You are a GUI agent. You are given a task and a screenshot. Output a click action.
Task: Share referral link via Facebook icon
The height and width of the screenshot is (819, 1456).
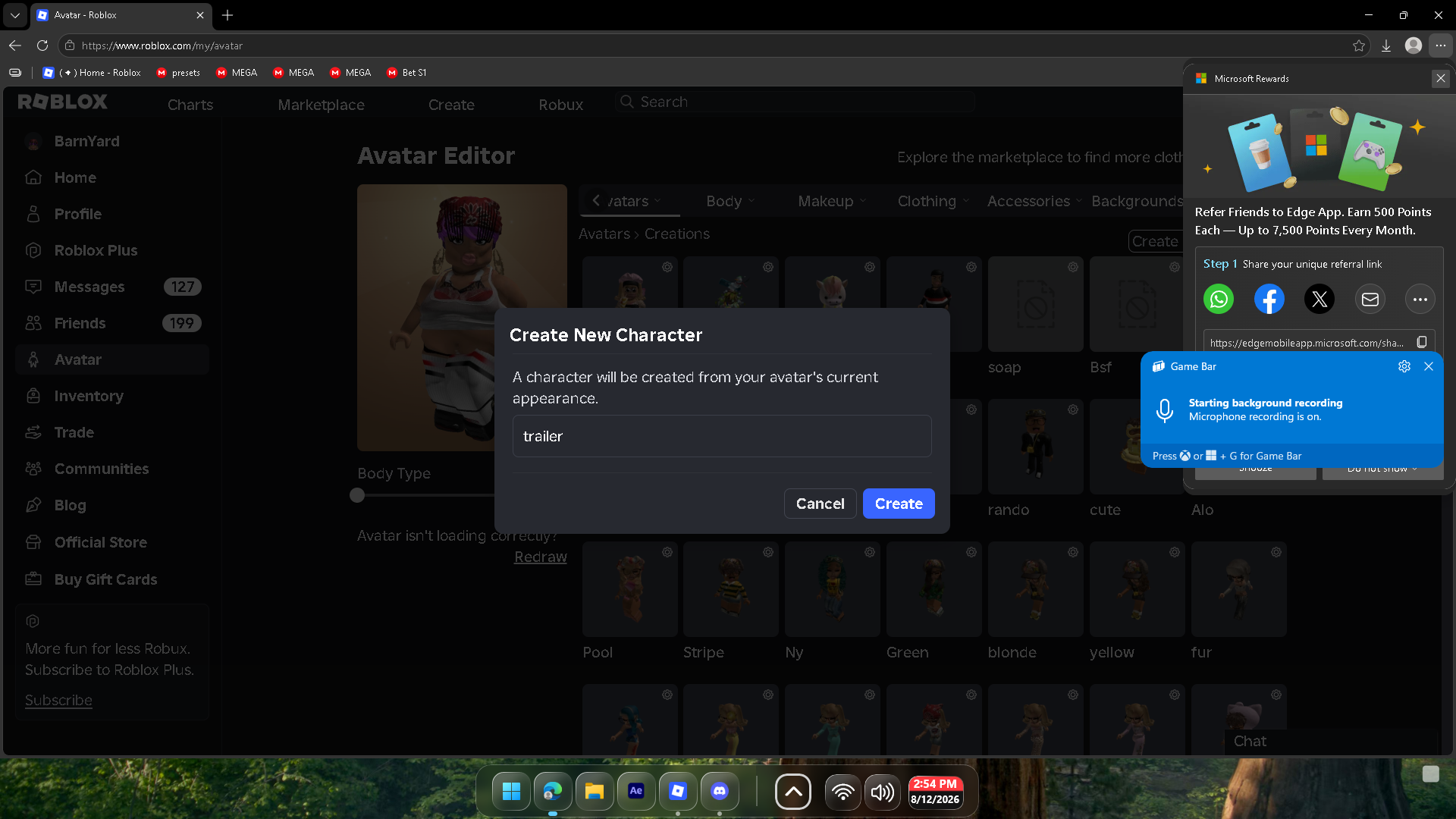click(1269, 300)
